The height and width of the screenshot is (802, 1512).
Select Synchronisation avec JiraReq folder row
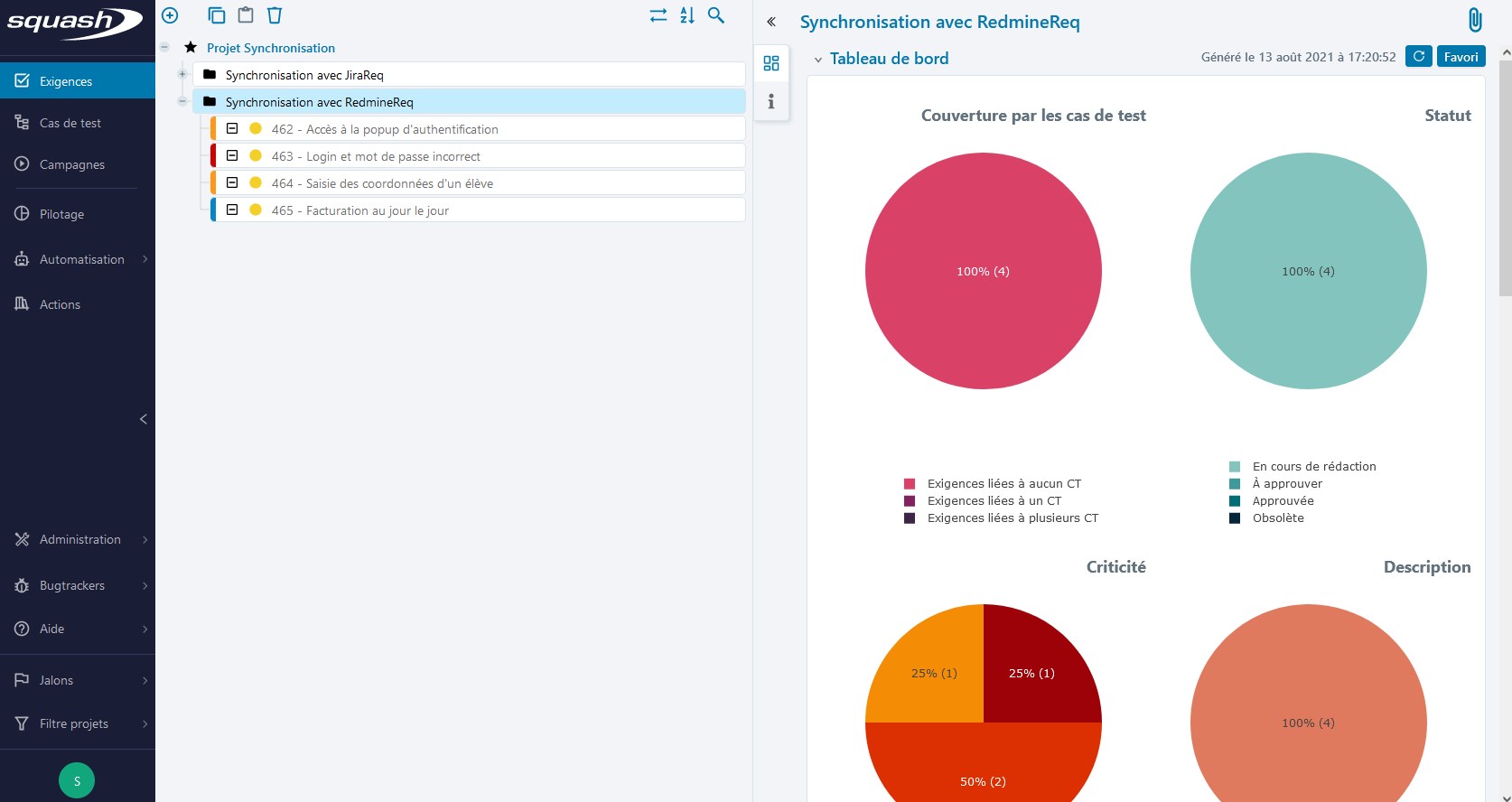coord(469,74)
